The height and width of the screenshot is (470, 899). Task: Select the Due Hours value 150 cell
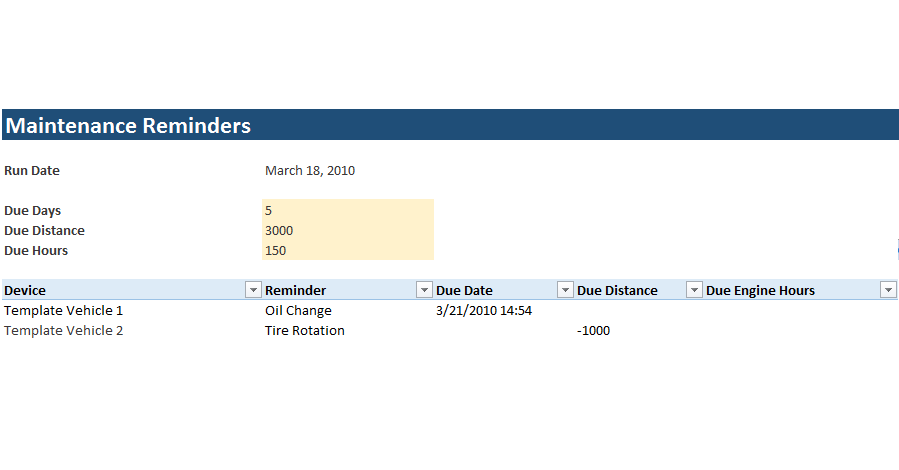click(x=347, y=250)
